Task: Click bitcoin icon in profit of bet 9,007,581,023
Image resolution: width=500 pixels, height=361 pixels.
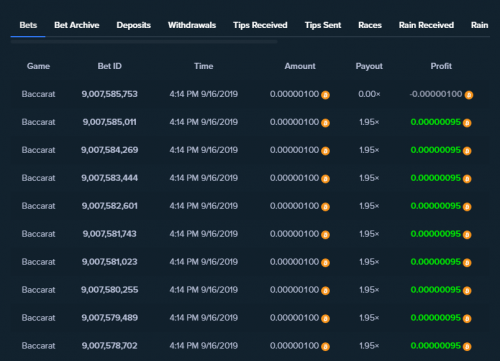Action: tap(467, 263)
